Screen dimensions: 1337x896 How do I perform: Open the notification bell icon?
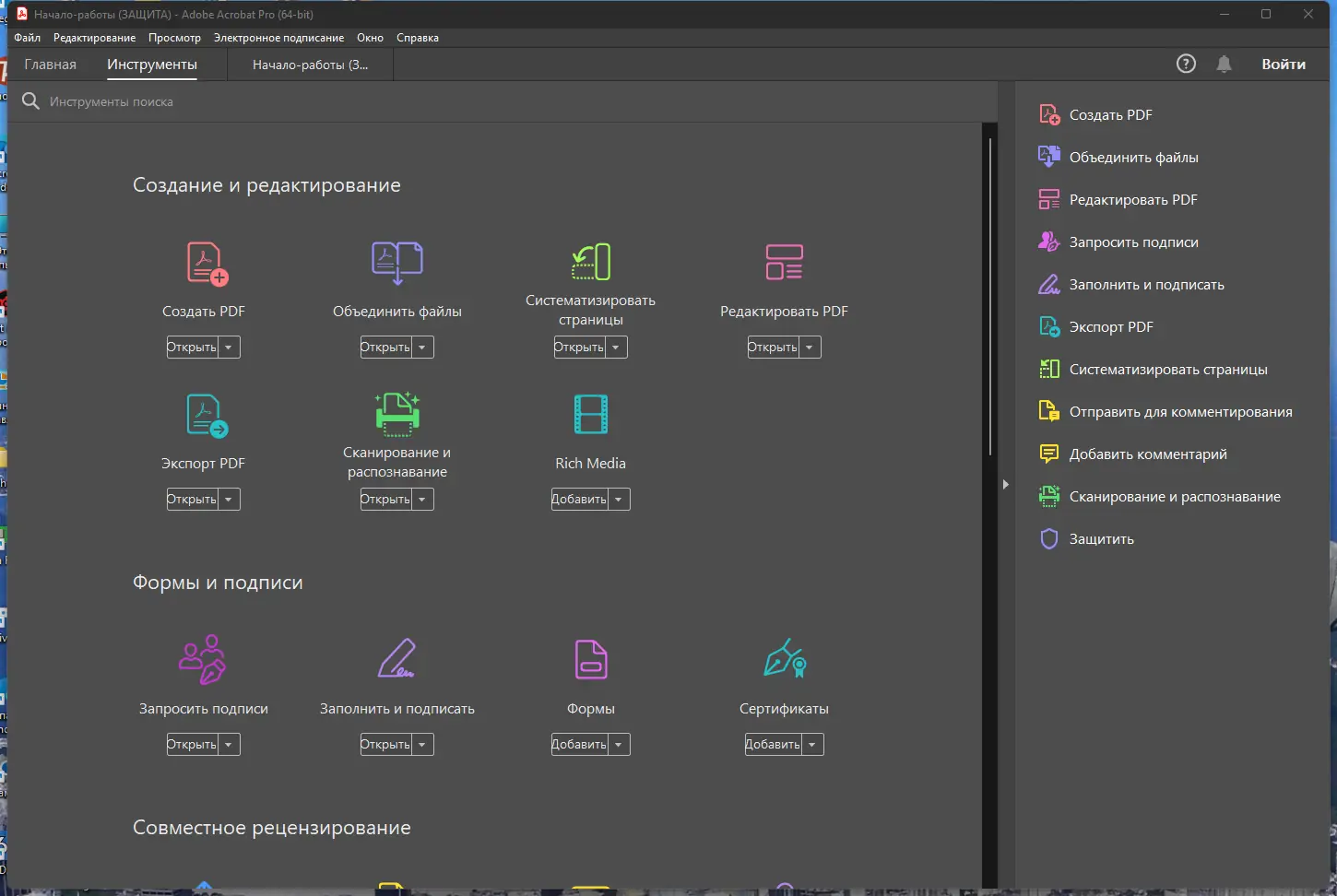1224,64
